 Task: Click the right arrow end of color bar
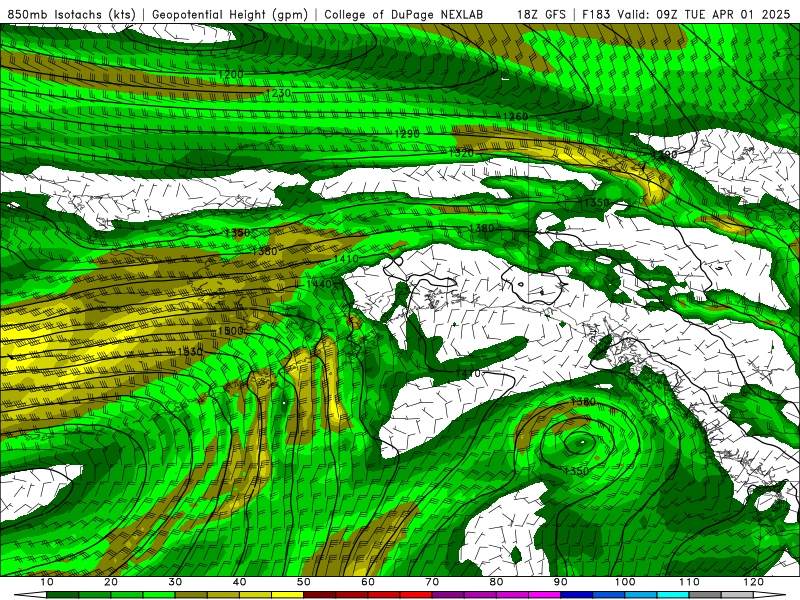click(x=770, y=595)
